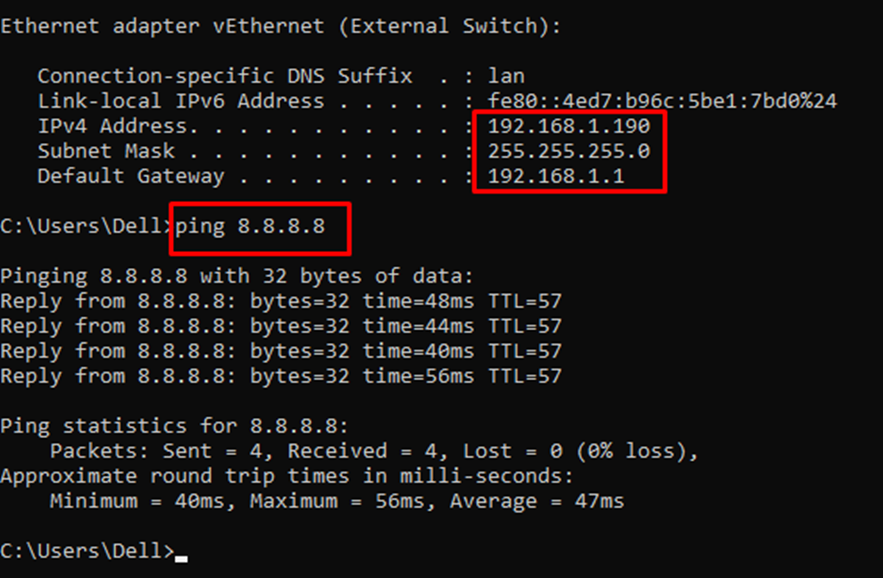Click the blinking cursor at the final prompt

181,558
